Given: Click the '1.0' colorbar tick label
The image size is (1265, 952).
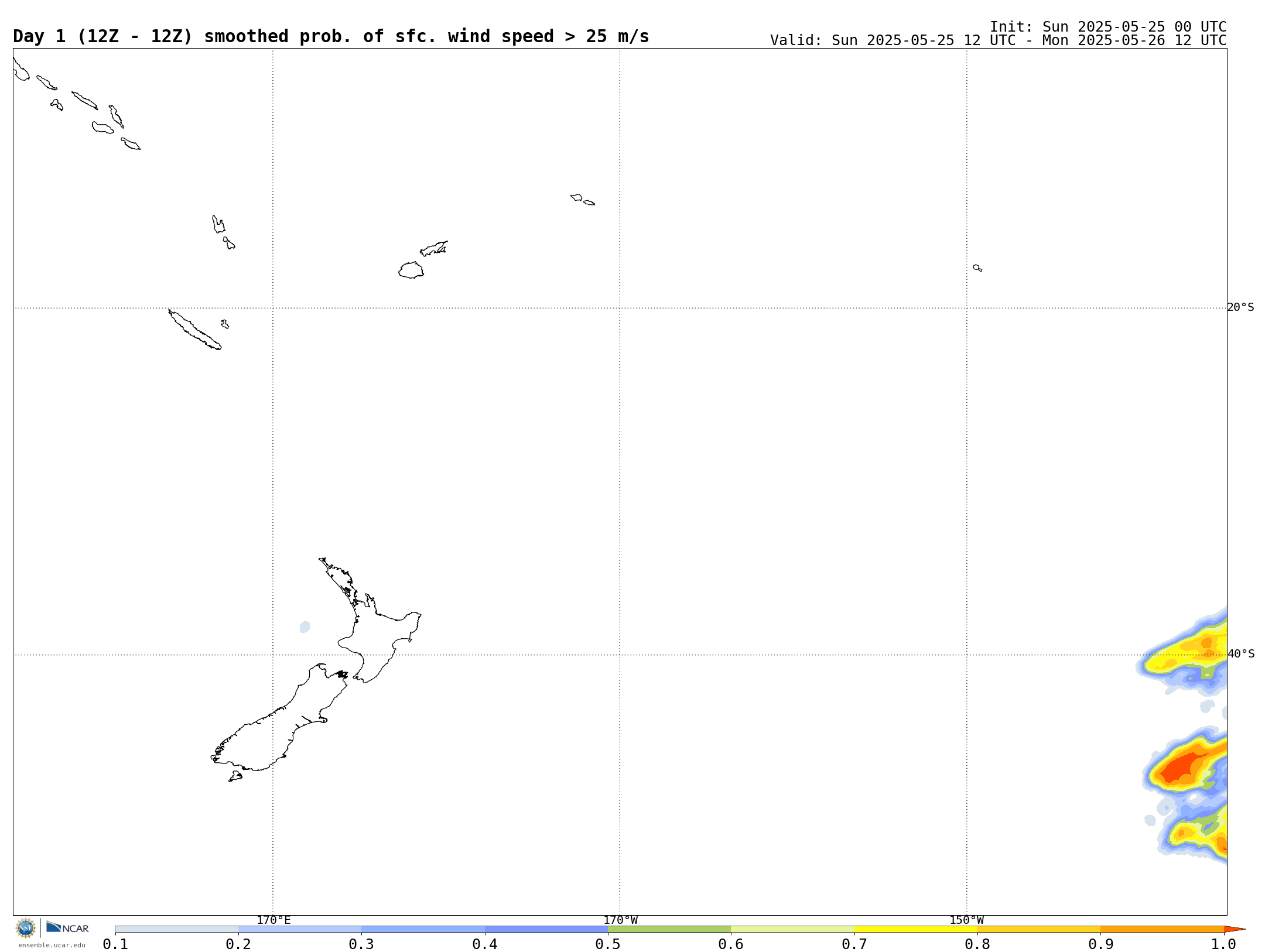Looking at the screenshot, I should coord(1223,944).
